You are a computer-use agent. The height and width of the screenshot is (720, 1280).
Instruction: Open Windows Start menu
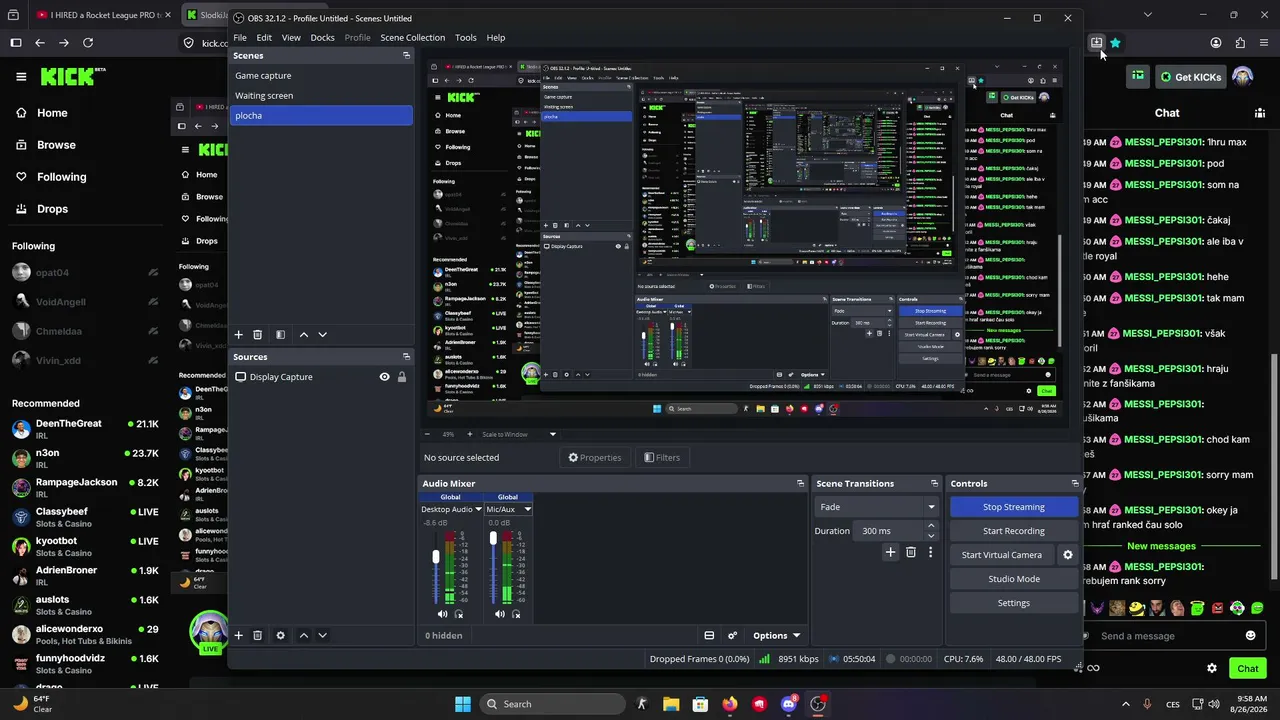click(463, 704)
